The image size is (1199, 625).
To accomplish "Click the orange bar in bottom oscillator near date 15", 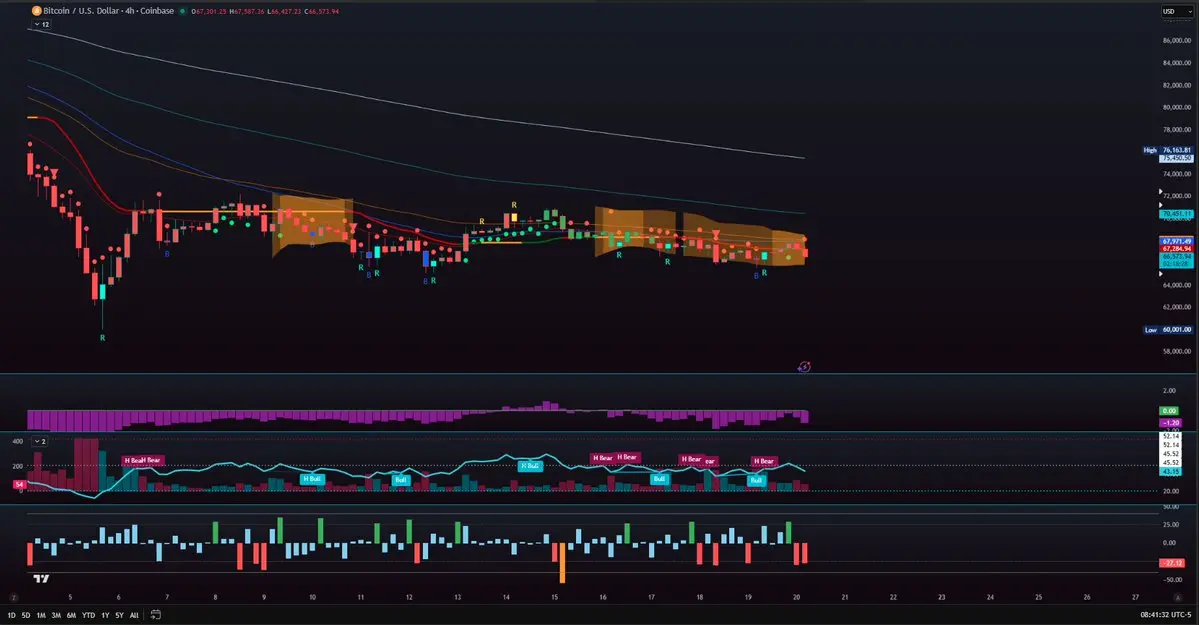I will tap(562, 563).
